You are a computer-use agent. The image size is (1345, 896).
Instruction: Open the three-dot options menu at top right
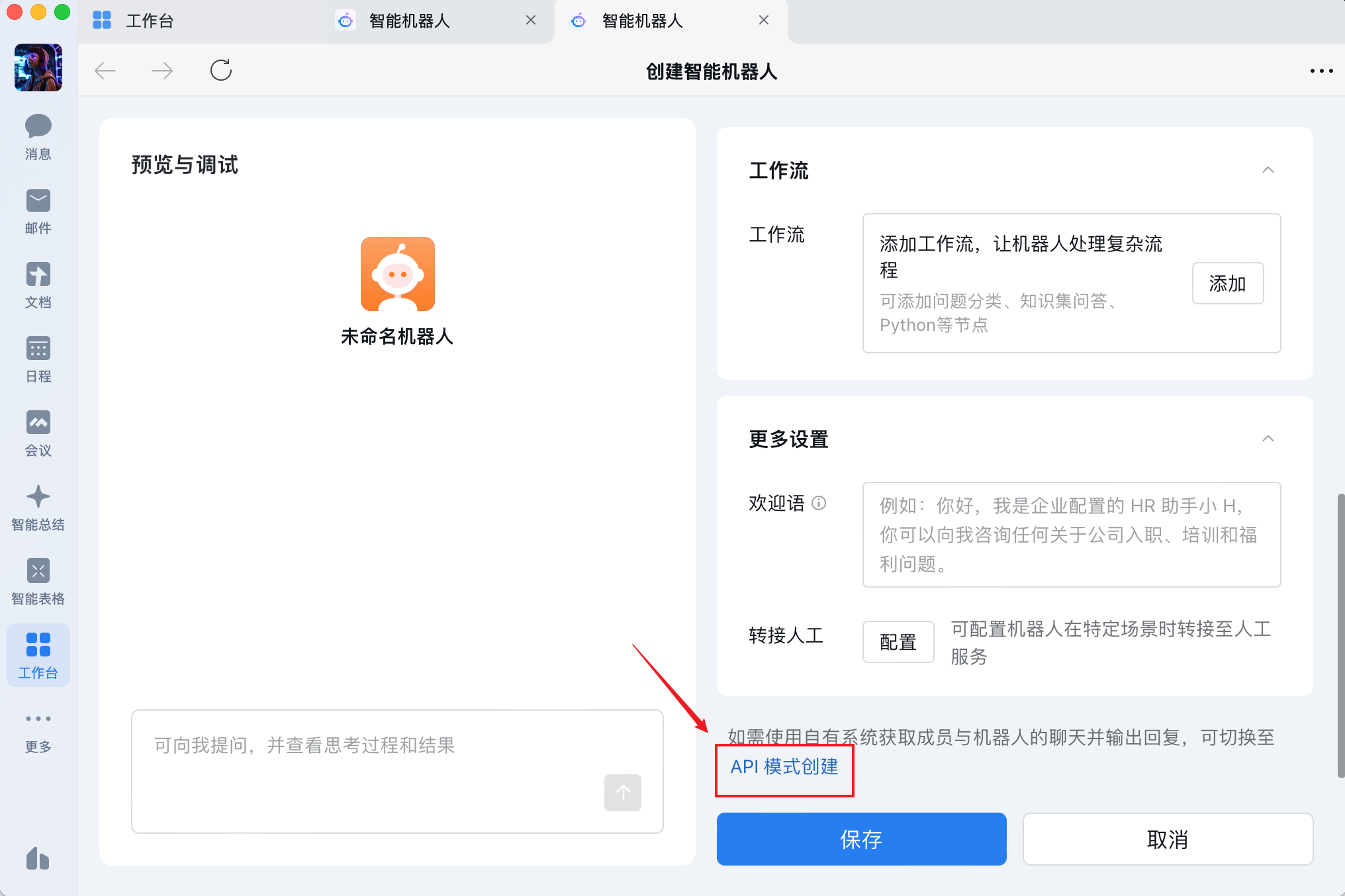(1321, 71)
